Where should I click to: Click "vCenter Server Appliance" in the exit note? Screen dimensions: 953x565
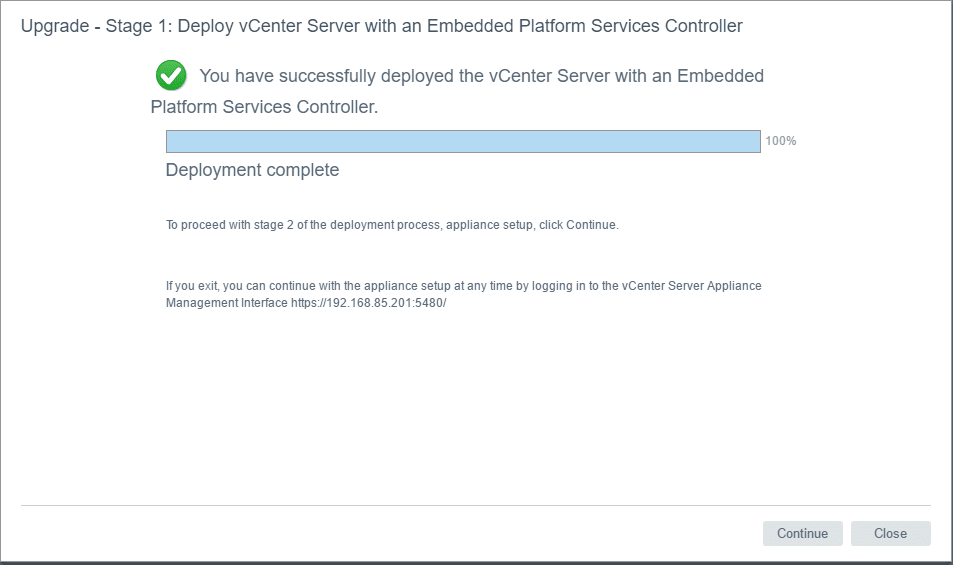point(692,286)
